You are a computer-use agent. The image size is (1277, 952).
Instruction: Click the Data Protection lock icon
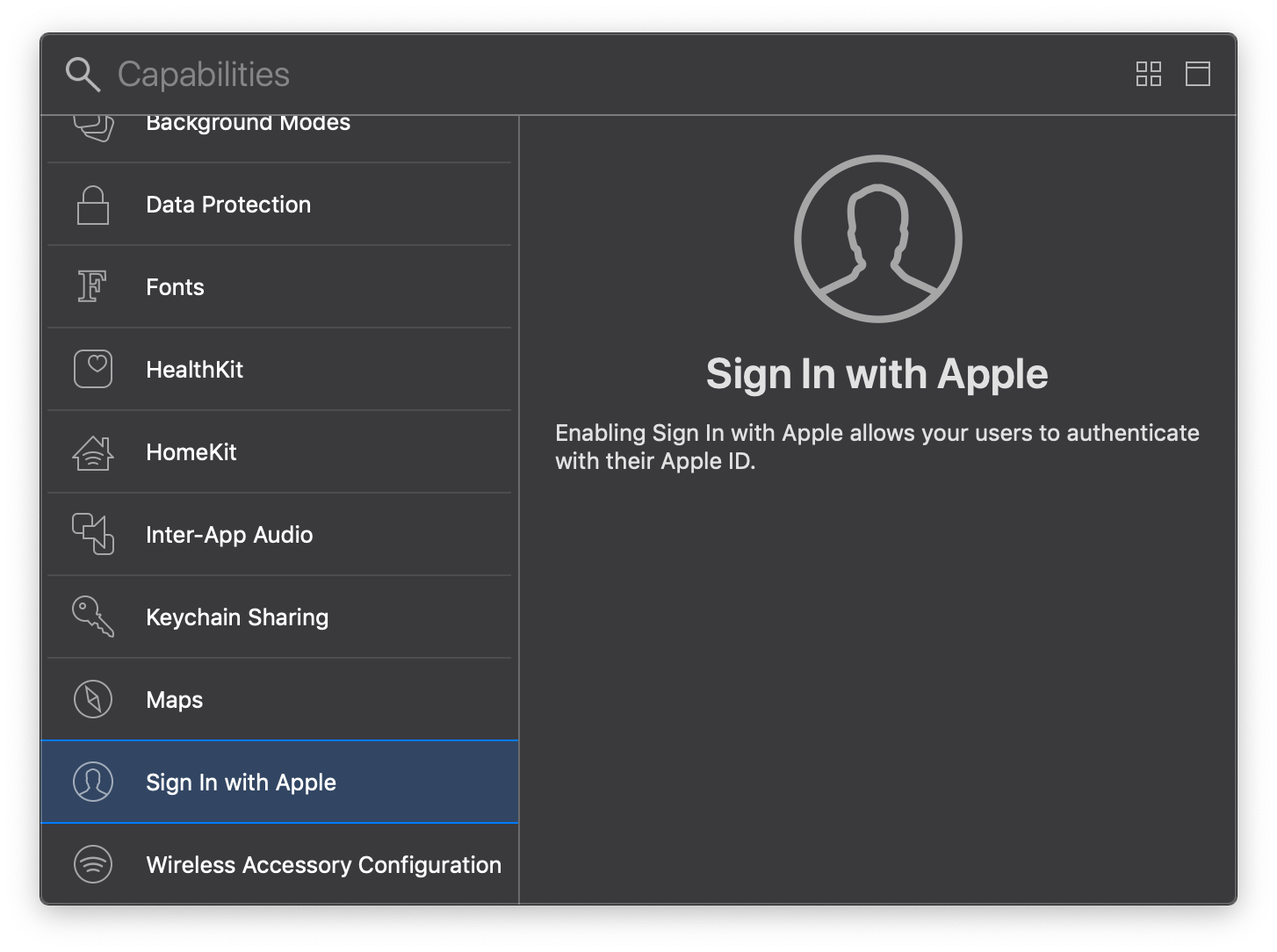click(93, 205)
